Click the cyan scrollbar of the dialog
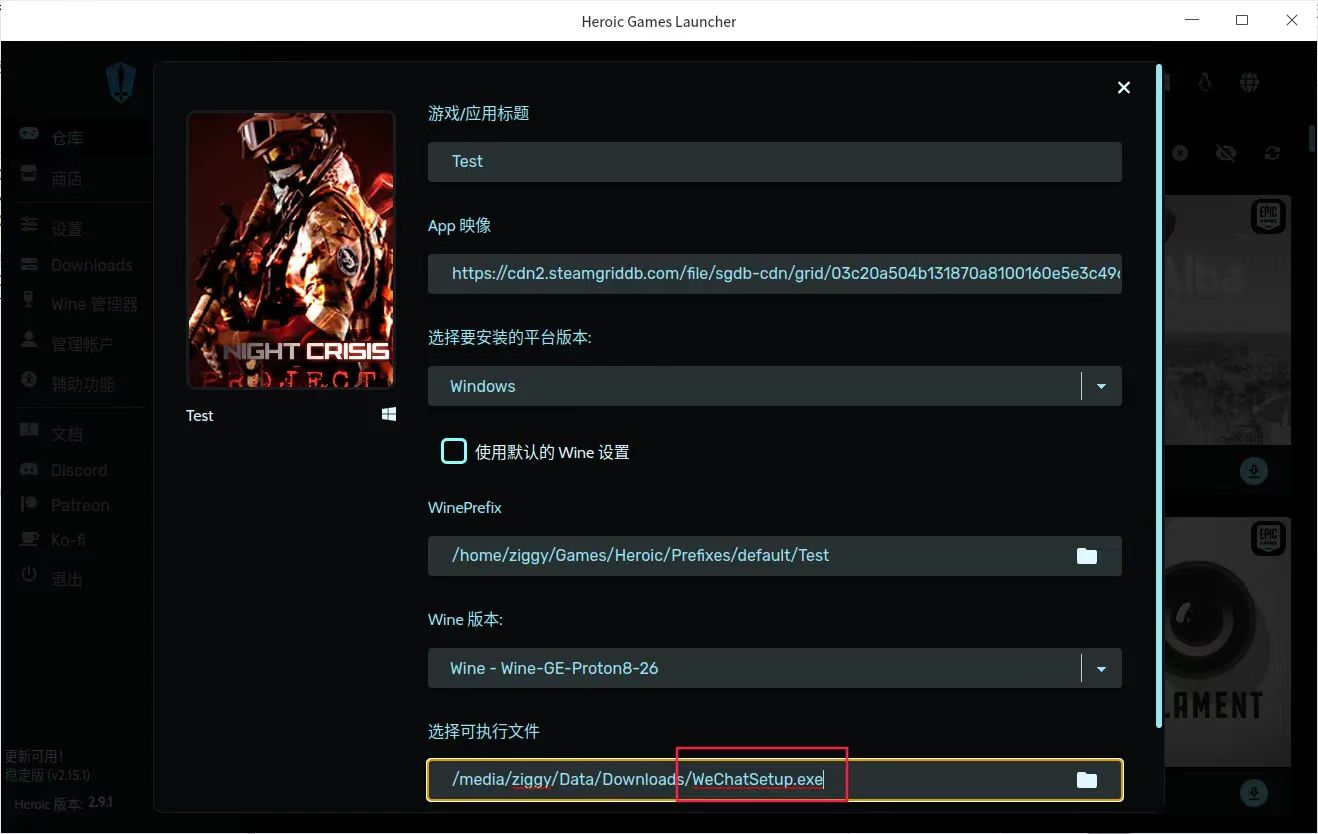 click(1159, 395)
